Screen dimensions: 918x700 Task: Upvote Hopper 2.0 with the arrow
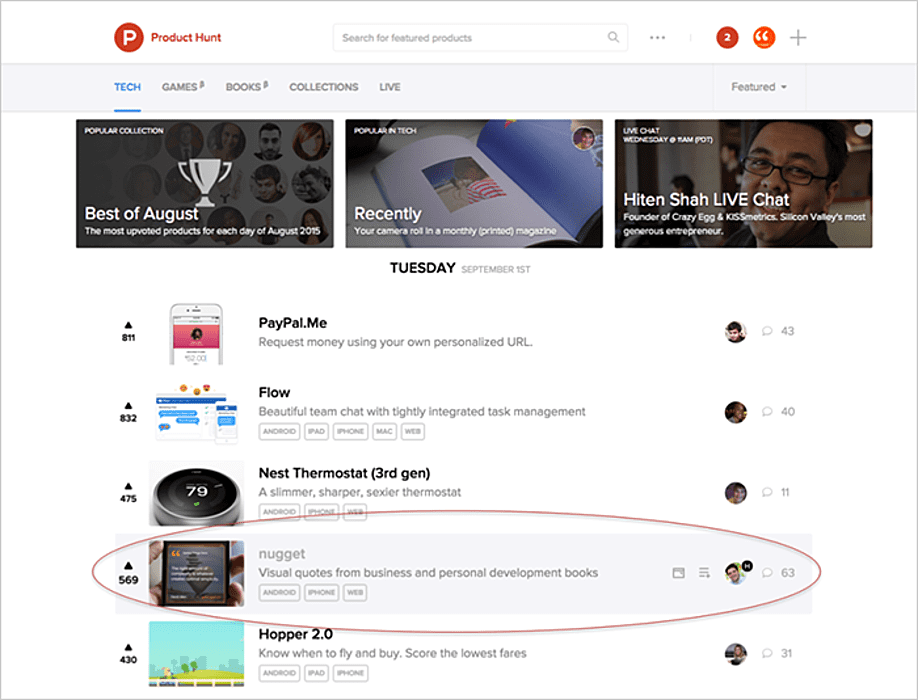coord(128,647)
